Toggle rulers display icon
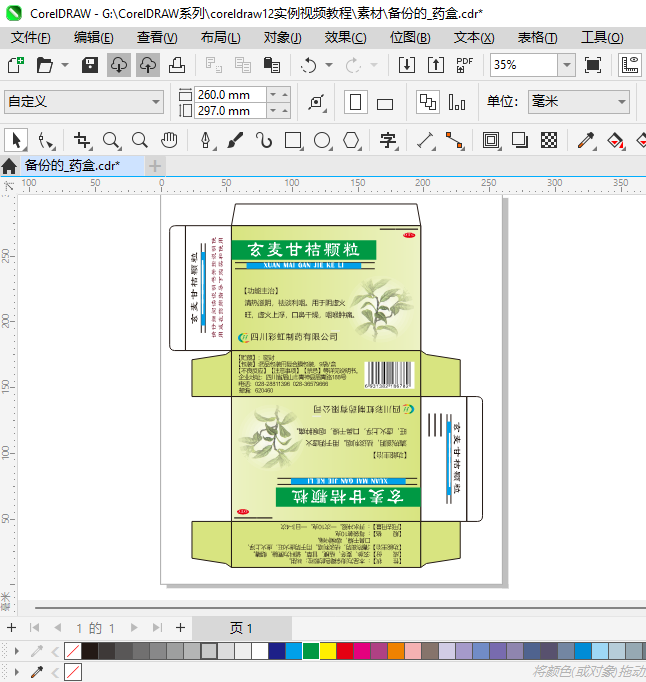 [x=629, y=65]
